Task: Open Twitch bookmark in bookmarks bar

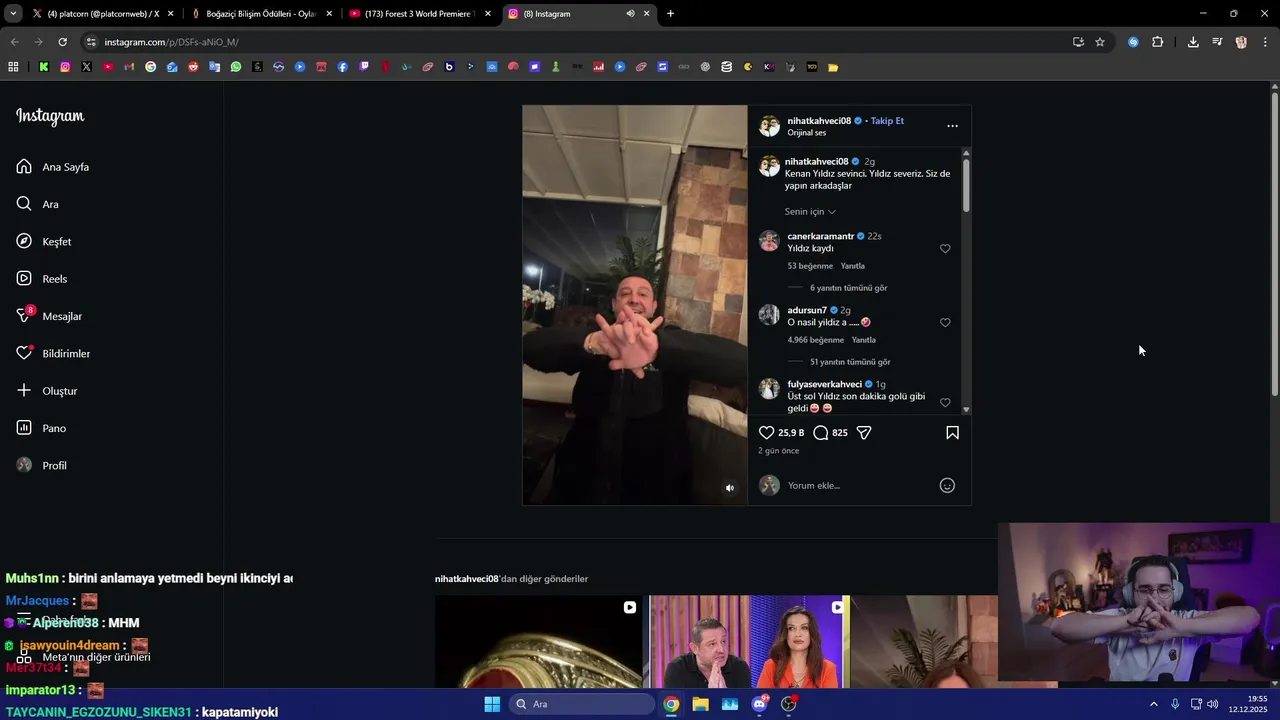Action: (364, 67)
